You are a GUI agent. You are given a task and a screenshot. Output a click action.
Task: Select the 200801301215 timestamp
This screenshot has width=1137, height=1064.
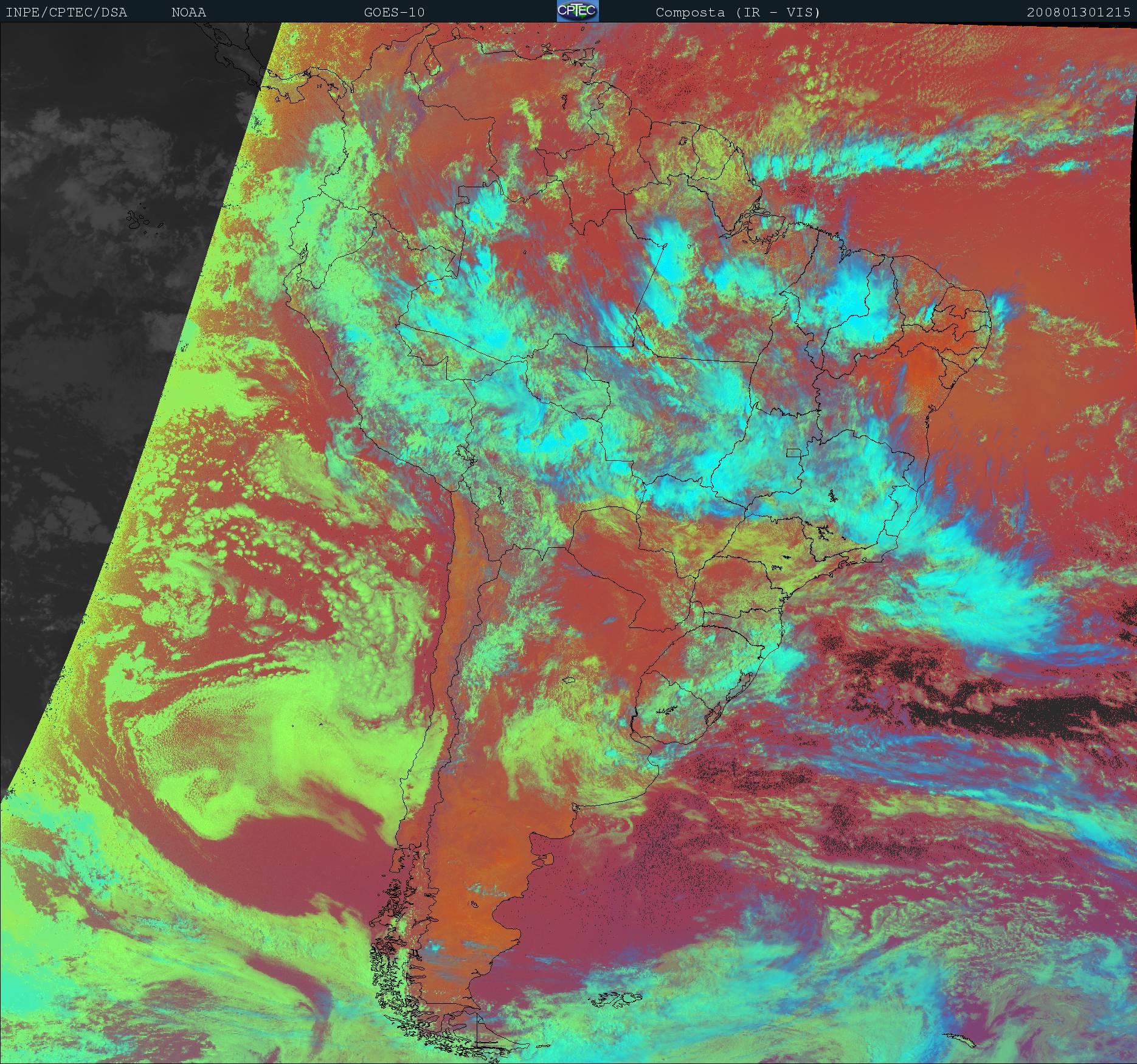(1078, 12)
